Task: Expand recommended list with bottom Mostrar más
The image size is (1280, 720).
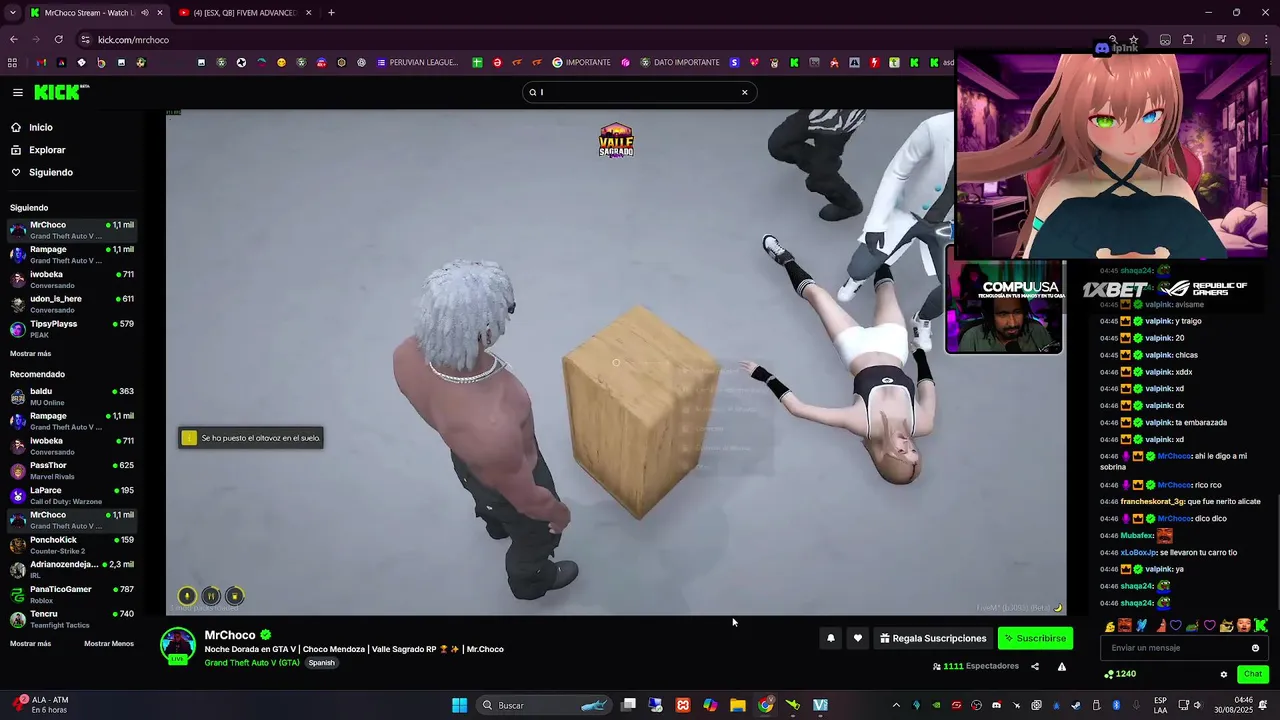Action: tap(30, 644)
